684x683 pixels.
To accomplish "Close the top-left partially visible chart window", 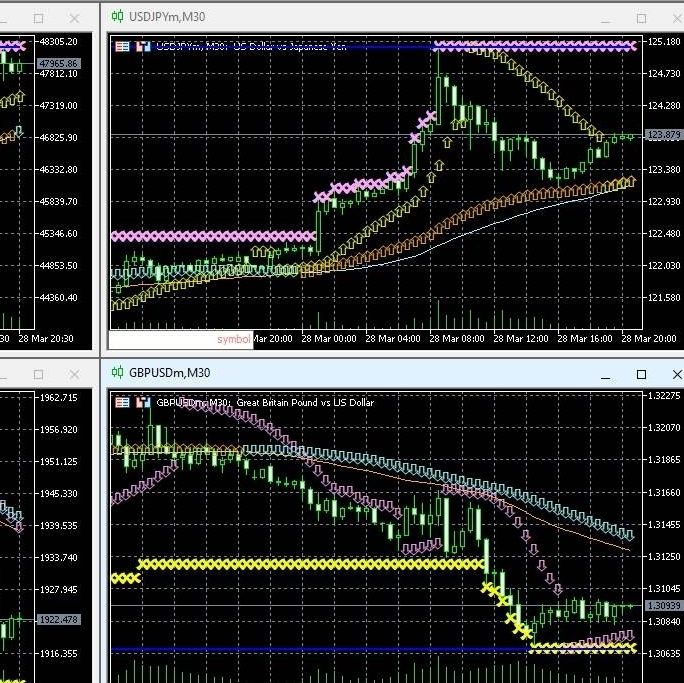I will 74,18.
